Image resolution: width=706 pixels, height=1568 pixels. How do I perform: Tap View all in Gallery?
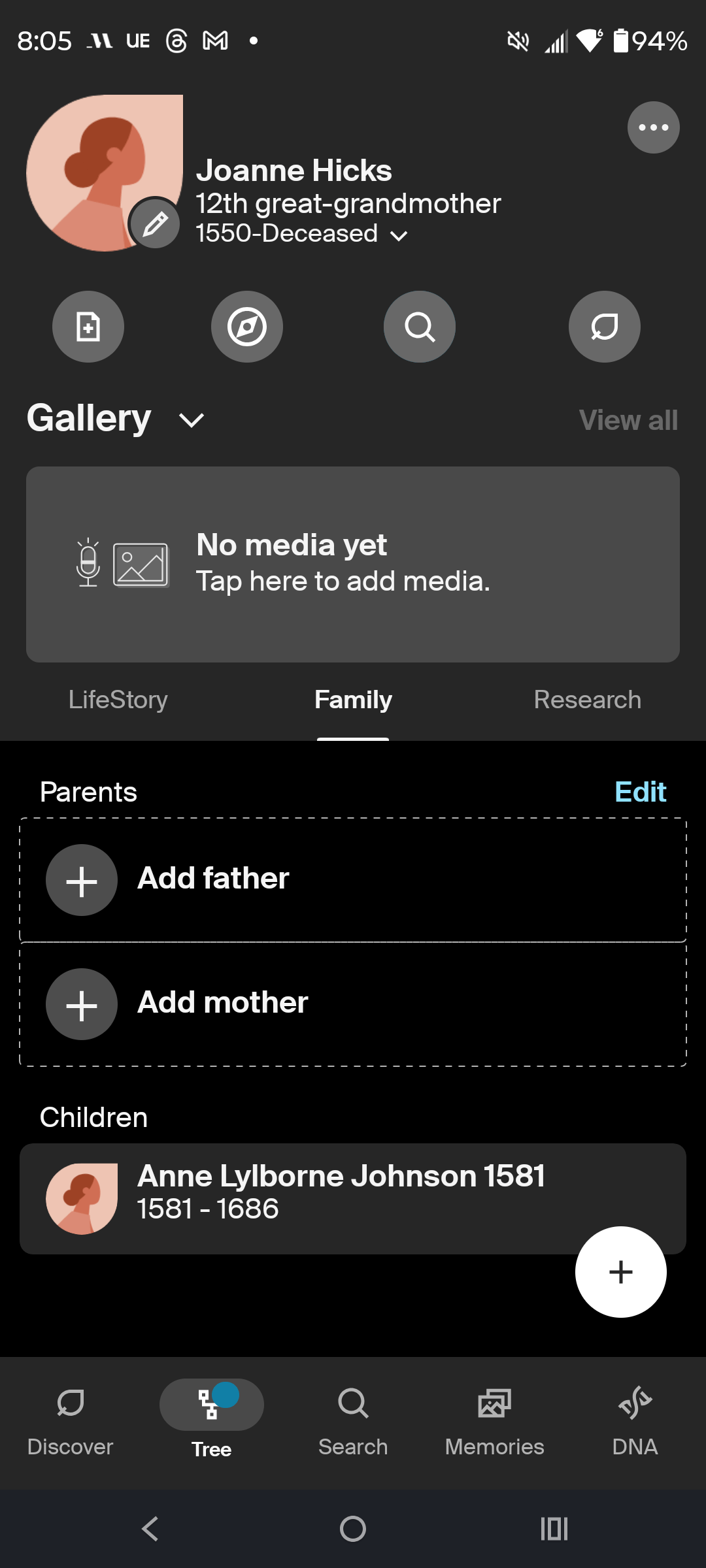628,420
